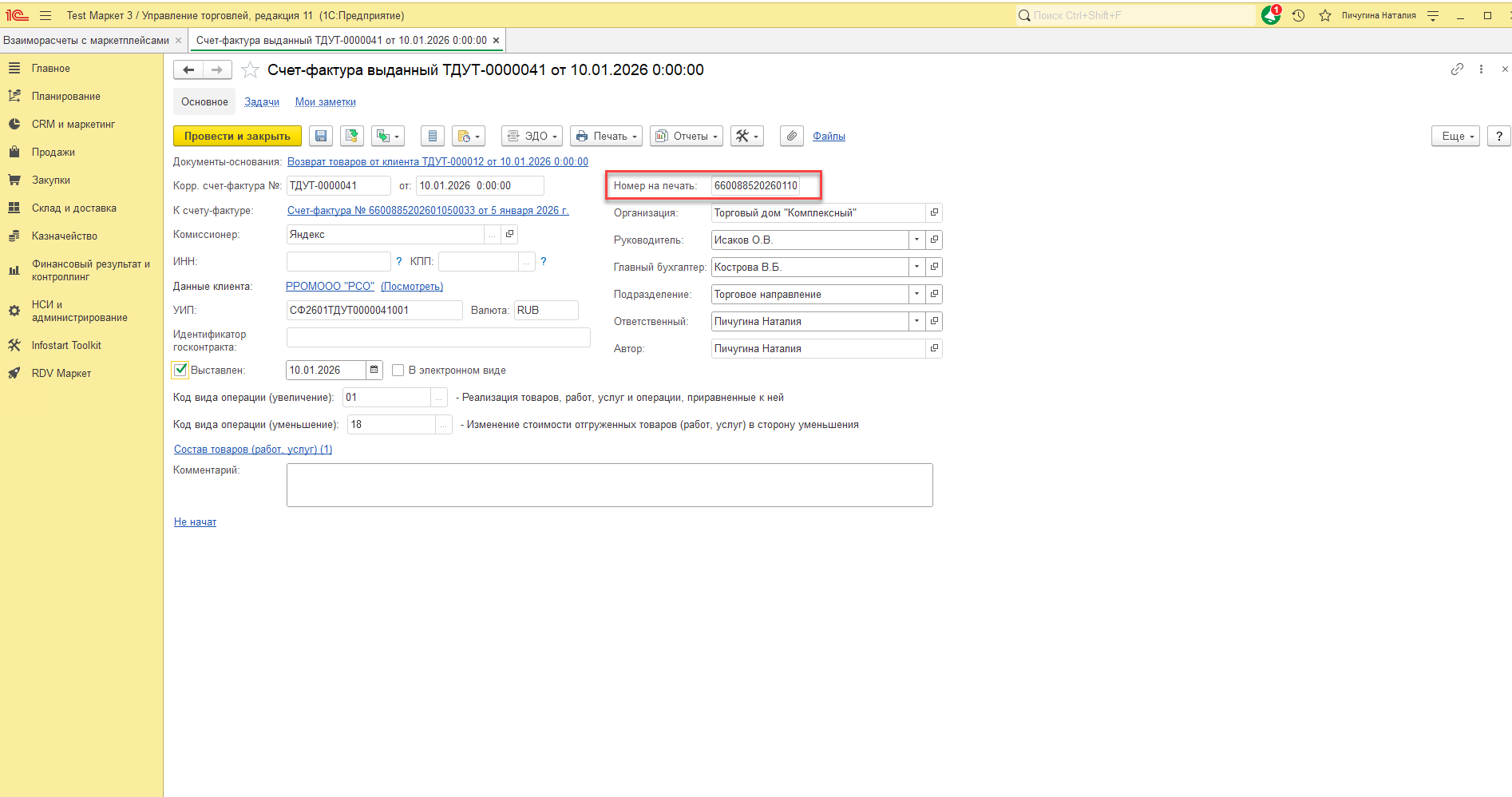Image resolution: width=1512 pixels, height=797 pixels.
Task: Enable the В электронном виде checkbox
Action: pos(398,371)
